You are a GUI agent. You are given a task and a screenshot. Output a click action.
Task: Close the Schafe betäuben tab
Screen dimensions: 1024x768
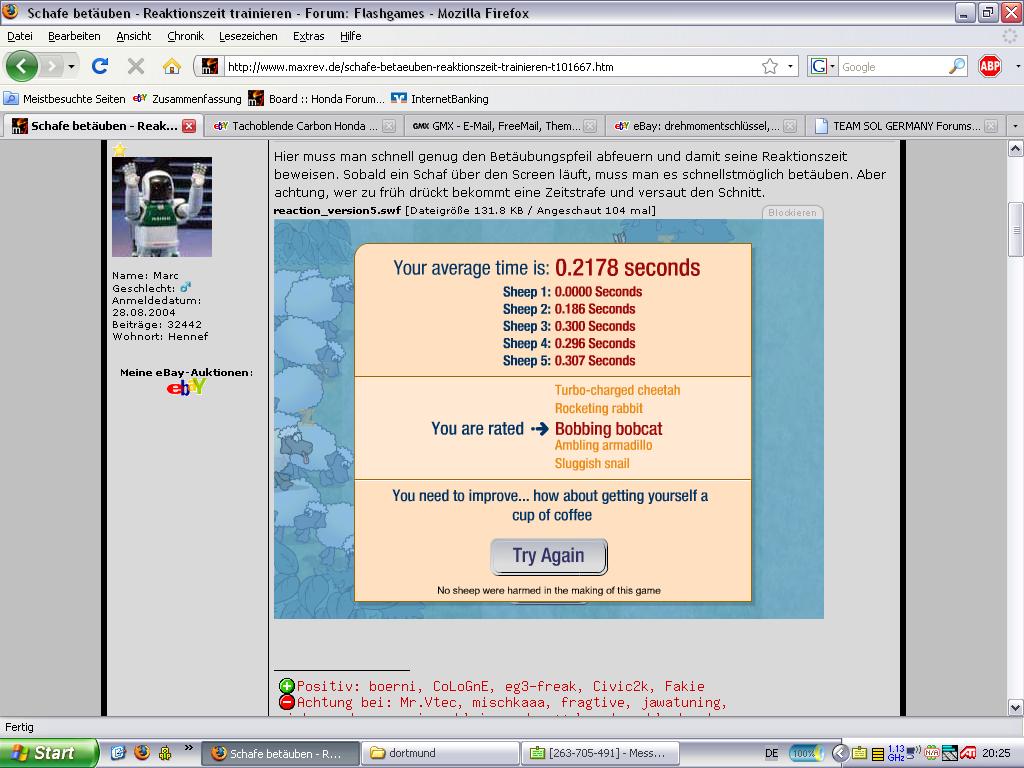click(x=189, y=126)
